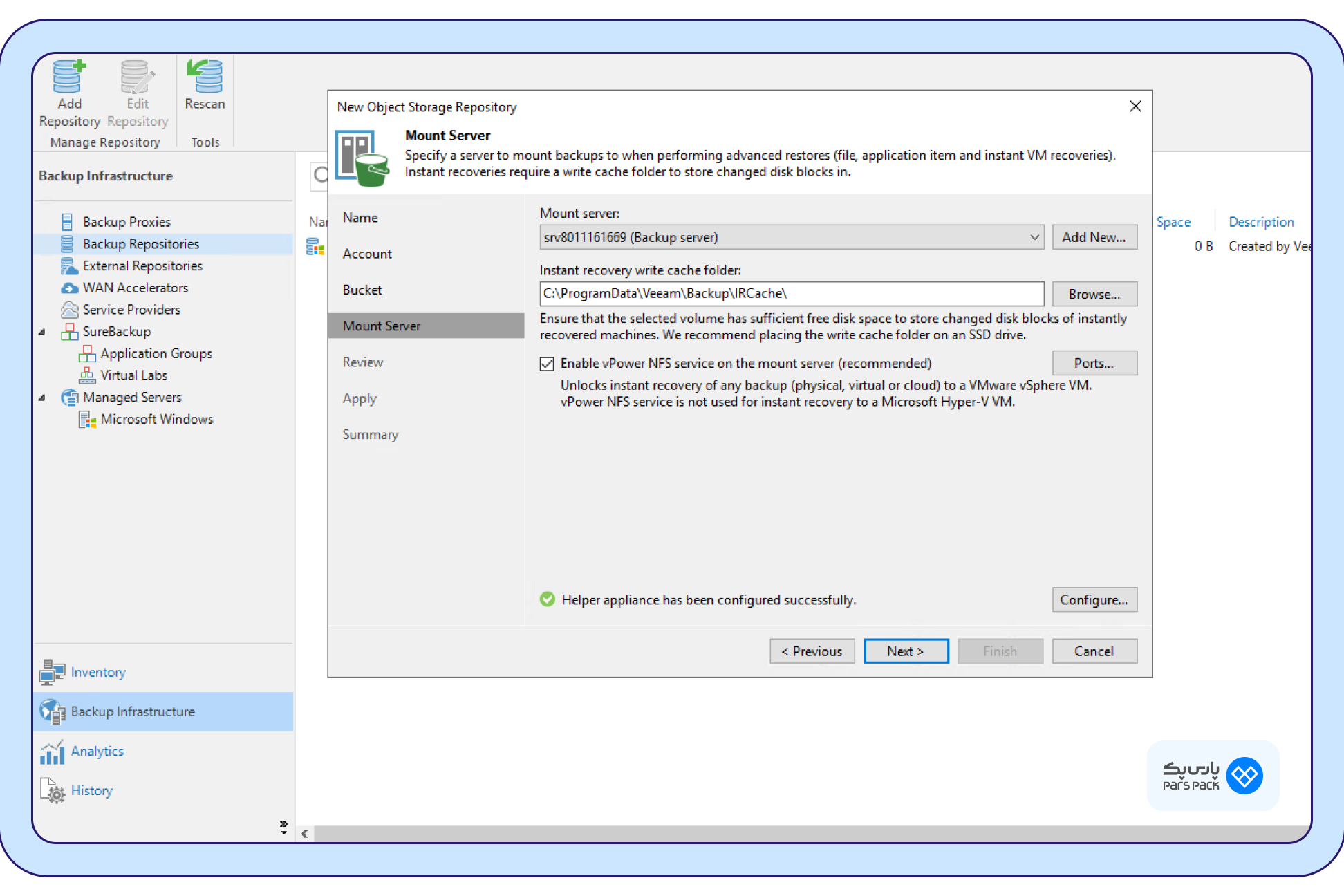Select the Application Groups icon
The image size is (1344, 896).
click(x=87, y=354)
